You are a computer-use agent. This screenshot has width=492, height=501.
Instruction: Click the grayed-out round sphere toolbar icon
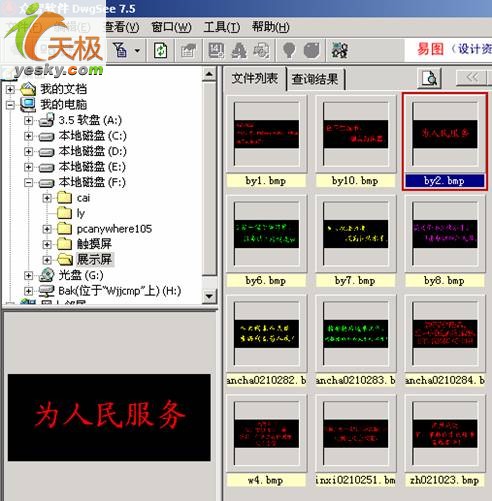point(311,51)
